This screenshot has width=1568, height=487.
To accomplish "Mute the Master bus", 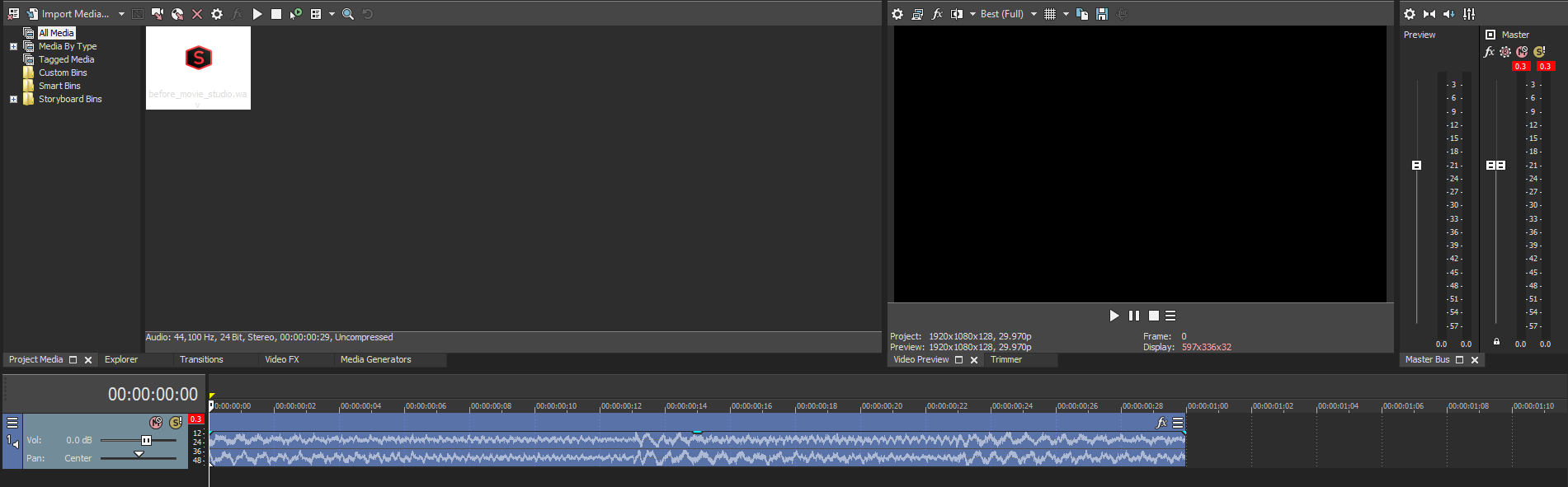I will point(1522,52).
